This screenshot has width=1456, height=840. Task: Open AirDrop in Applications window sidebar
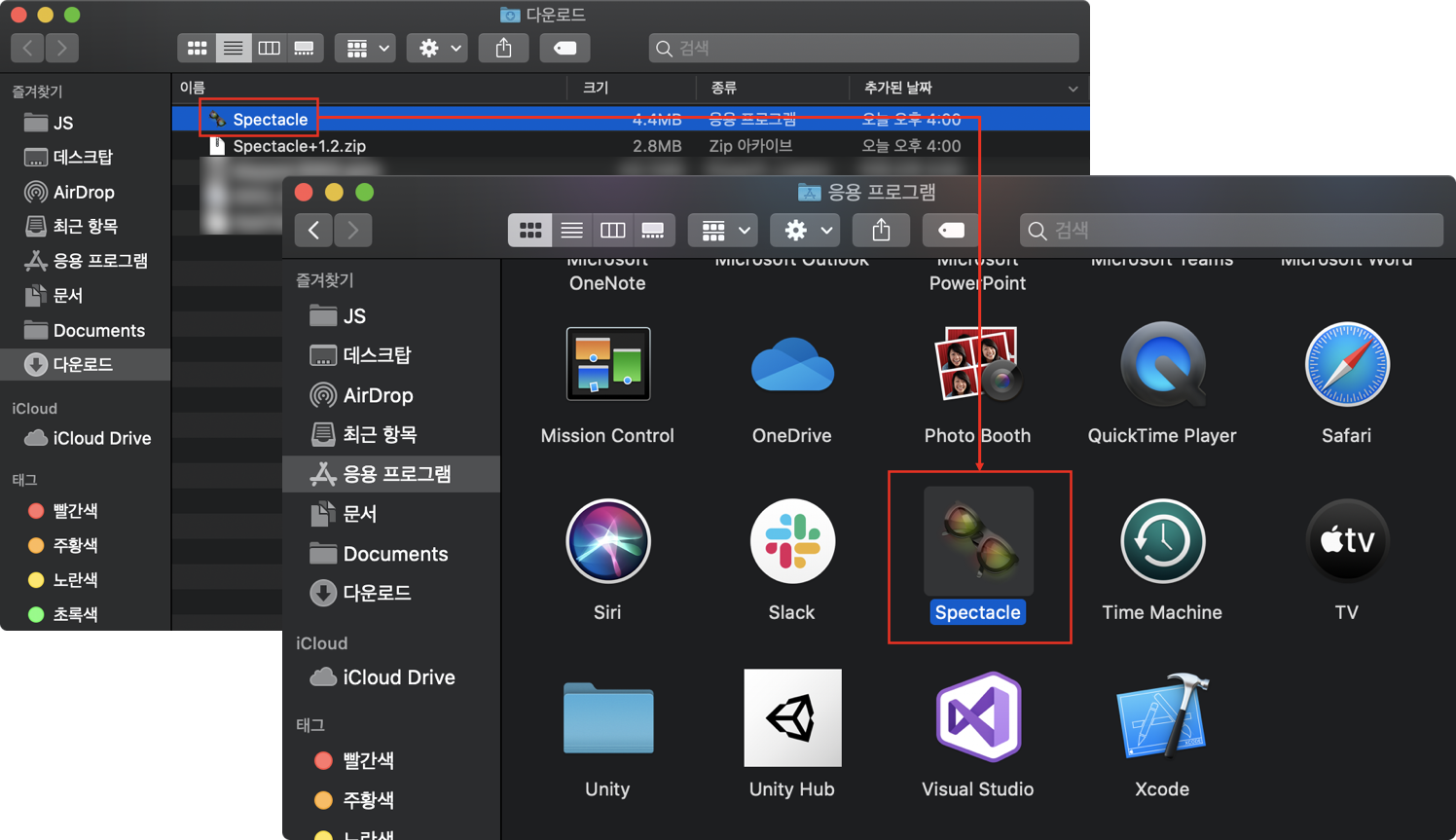391,395
